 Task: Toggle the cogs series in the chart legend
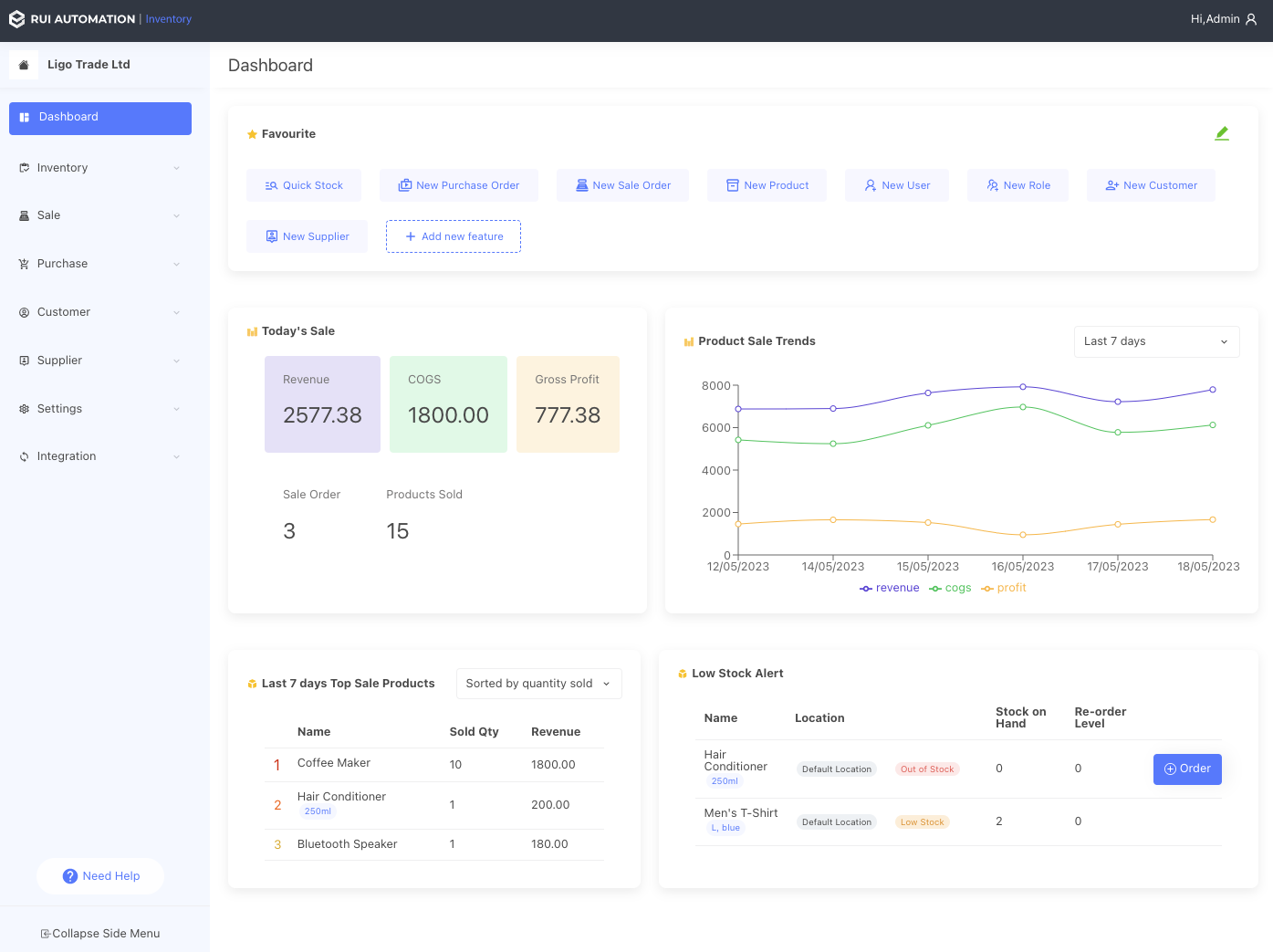point(950,587)
